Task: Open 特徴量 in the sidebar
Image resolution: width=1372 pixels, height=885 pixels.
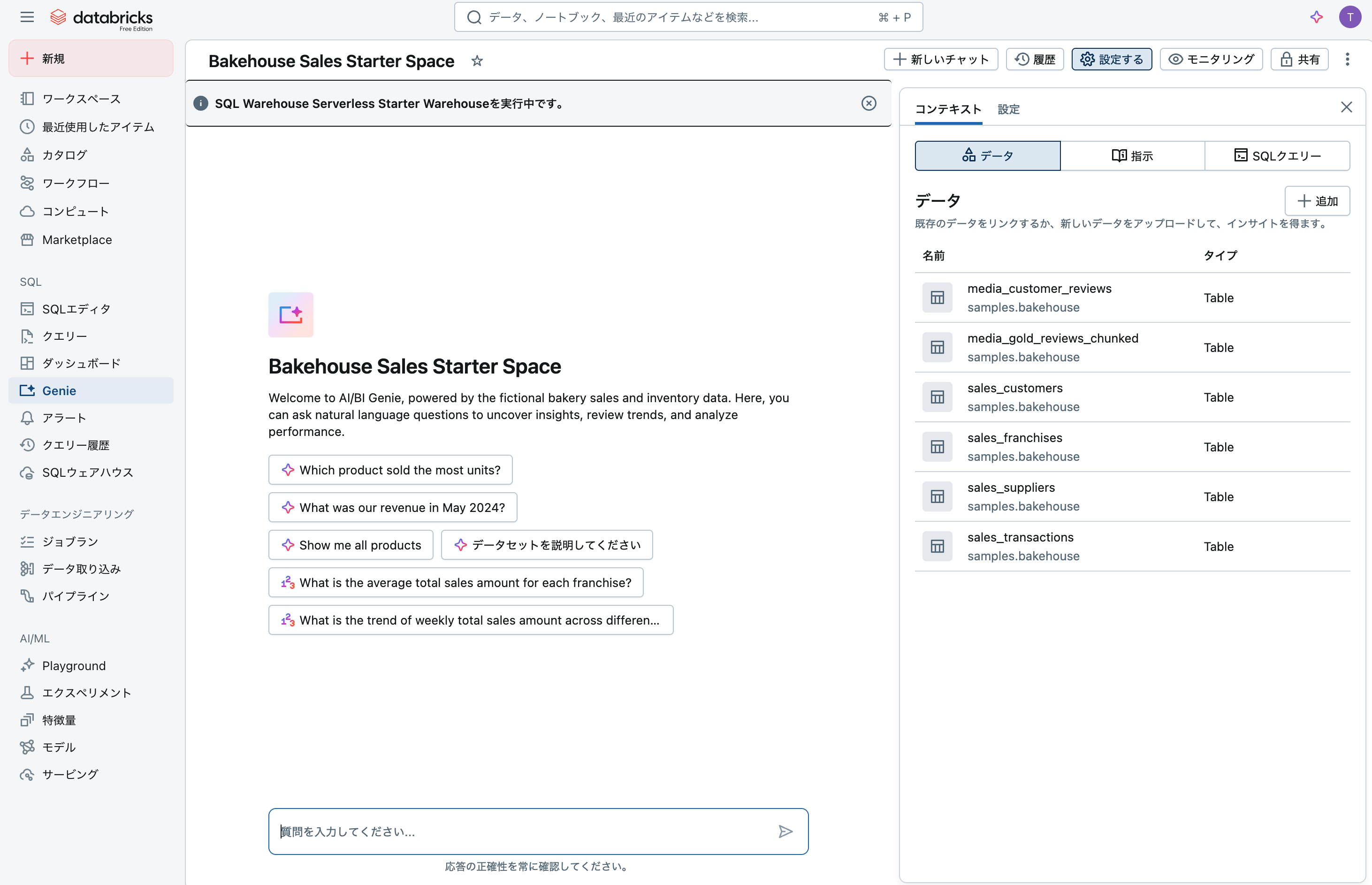Action: [91, 720]
